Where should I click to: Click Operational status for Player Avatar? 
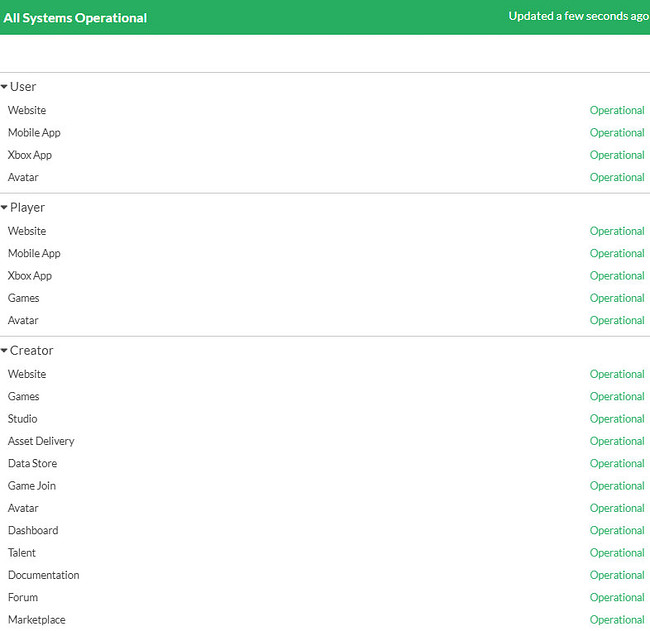617,321
